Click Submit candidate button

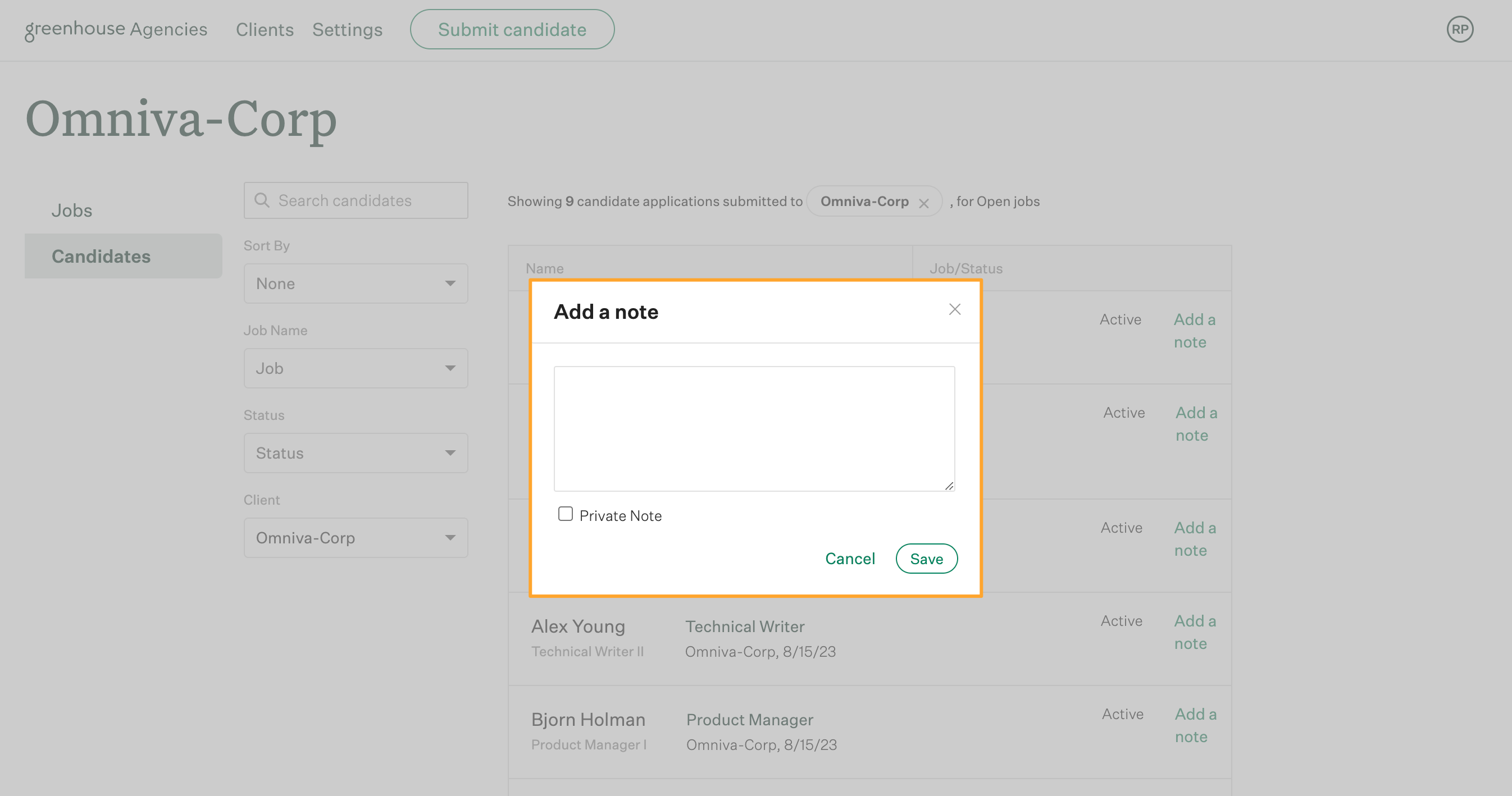coord(512,29)
